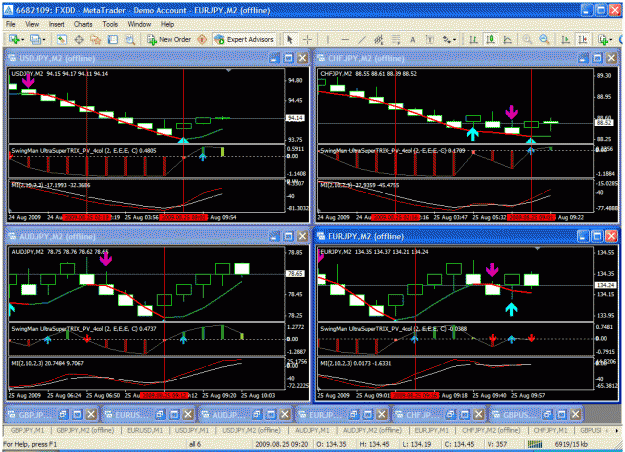
Task: Switch to the USDJPY,M1 chart tab
Action: [192, 430]
